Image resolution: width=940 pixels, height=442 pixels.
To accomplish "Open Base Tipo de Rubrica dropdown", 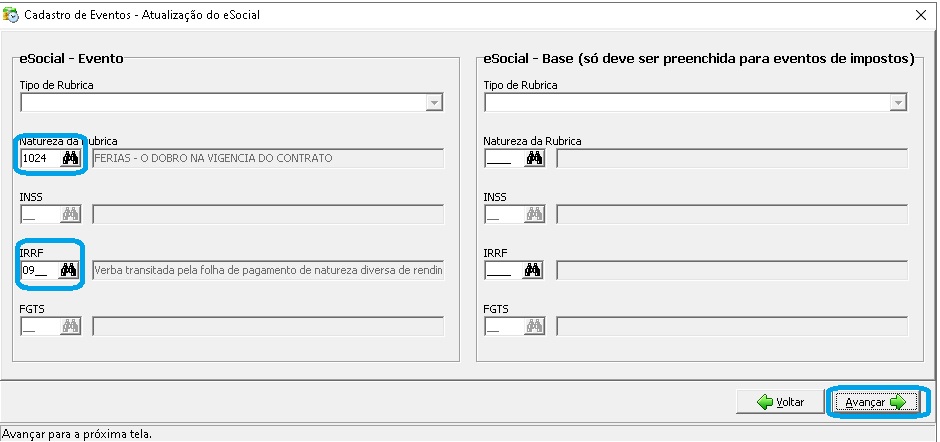I will point(898,103).
